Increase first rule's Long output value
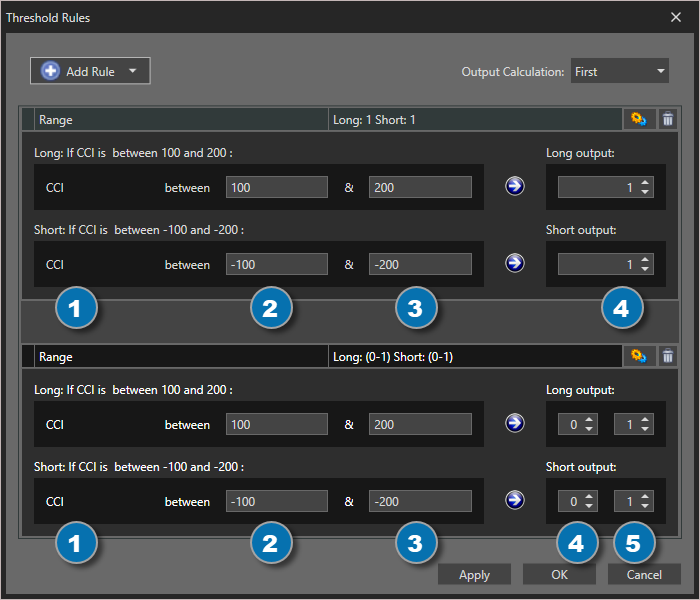Image resolution: width=700 pixels, height=600 pixels. point(645,183)
